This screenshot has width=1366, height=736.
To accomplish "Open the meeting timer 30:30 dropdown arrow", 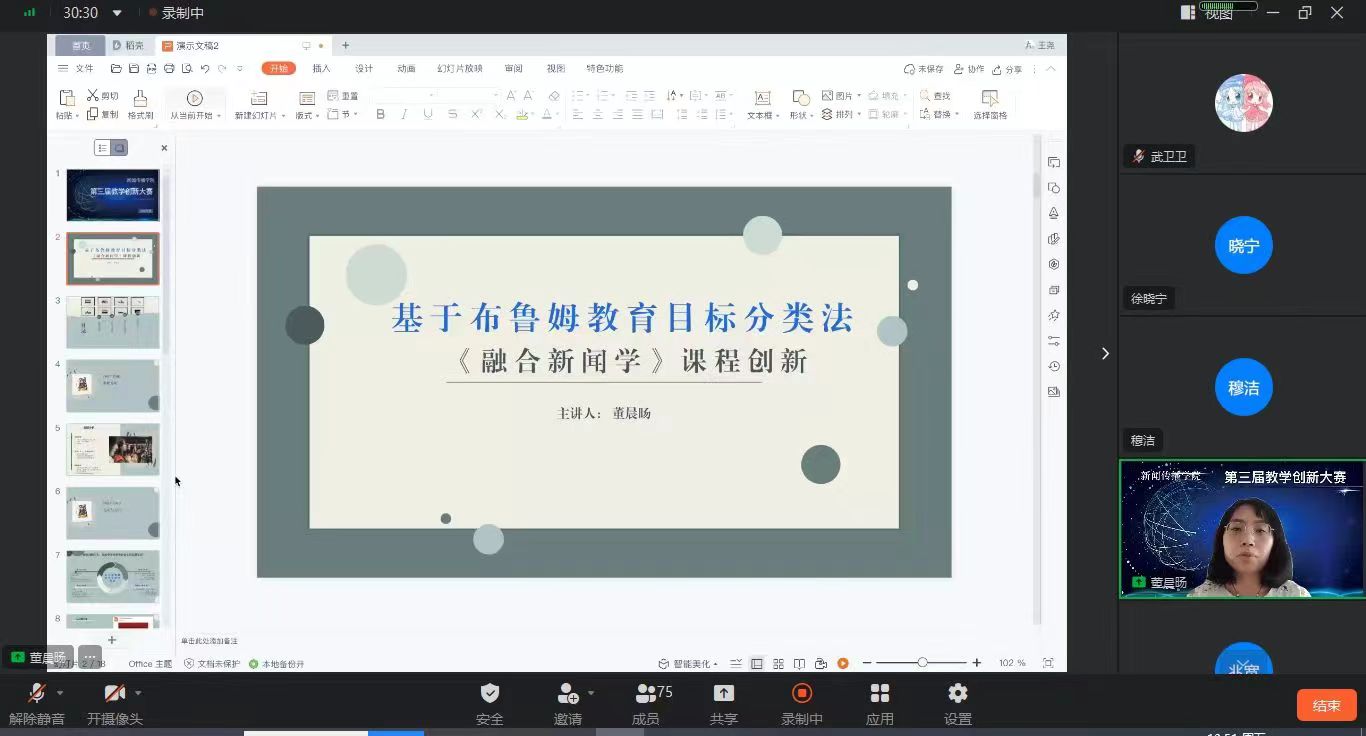I will (117, 13).
